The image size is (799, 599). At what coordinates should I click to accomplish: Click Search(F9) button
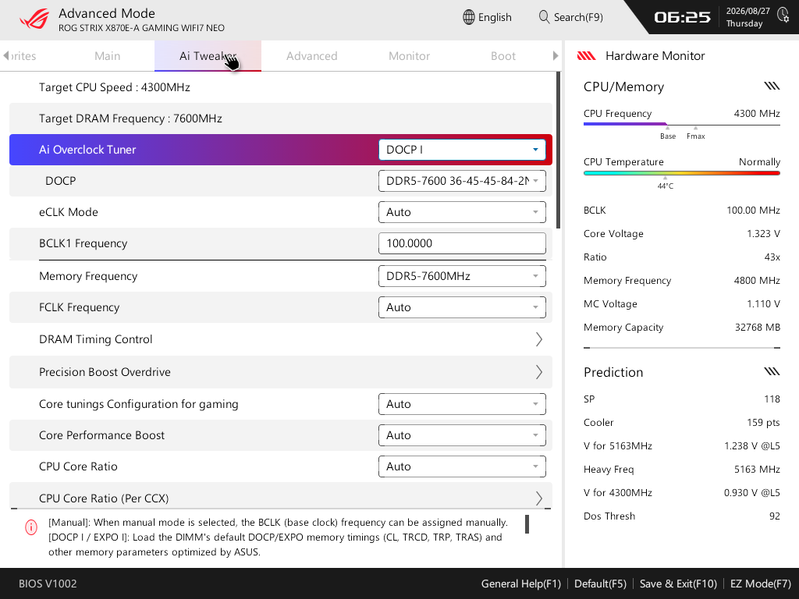[571, 17]
